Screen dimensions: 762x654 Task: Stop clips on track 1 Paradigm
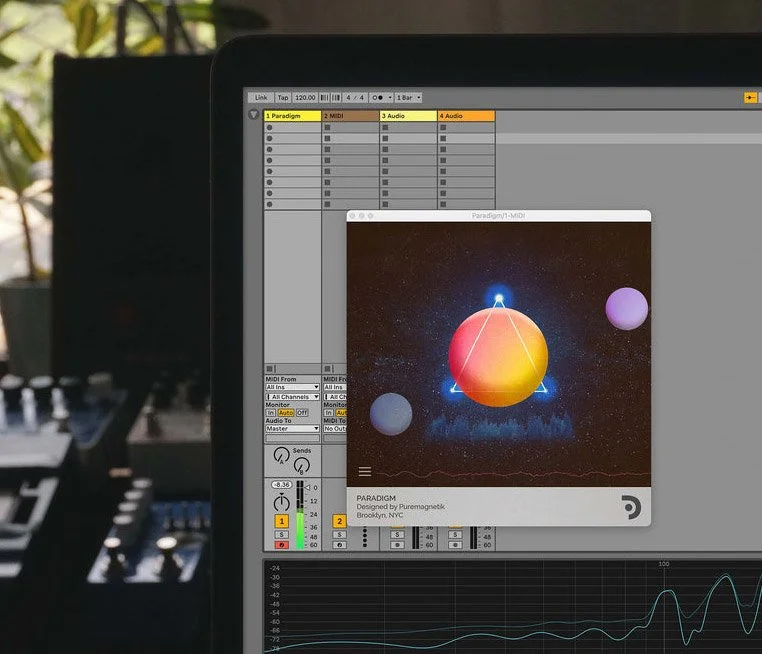click(269, 368)
